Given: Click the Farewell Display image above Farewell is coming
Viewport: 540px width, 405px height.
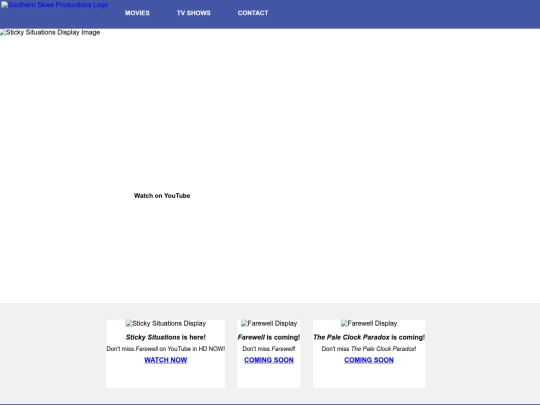Looking at the screenshot, I should tap(269, 323).
